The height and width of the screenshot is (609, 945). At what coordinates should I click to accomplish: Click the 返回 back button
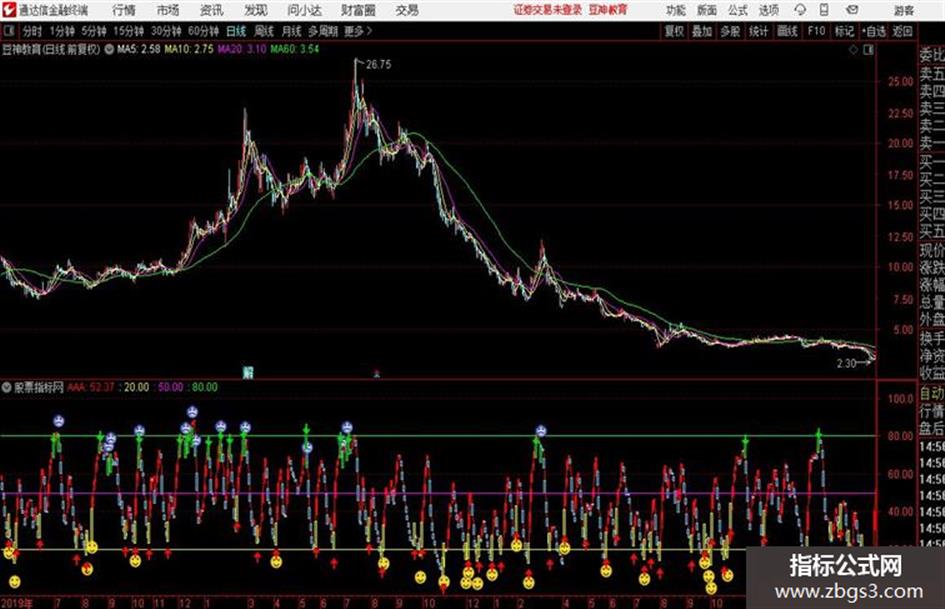(x=902, y=31)
